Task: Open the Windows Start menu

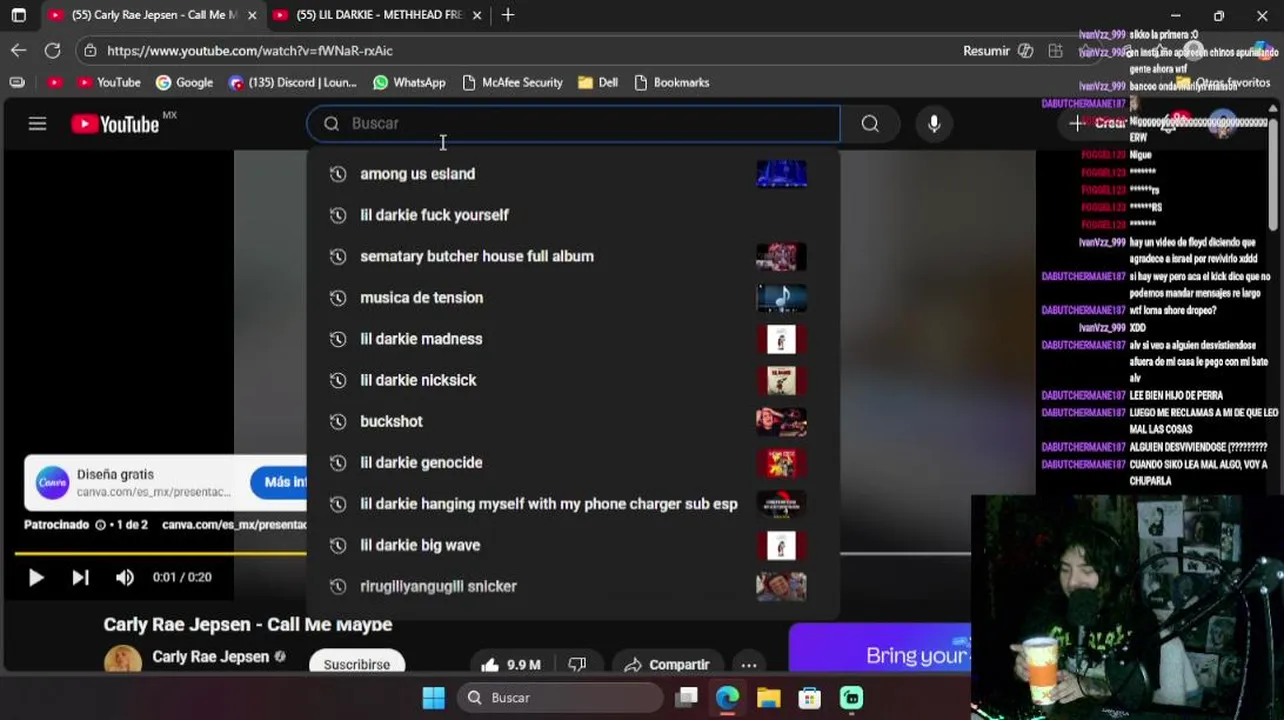Action: (433, 697)
